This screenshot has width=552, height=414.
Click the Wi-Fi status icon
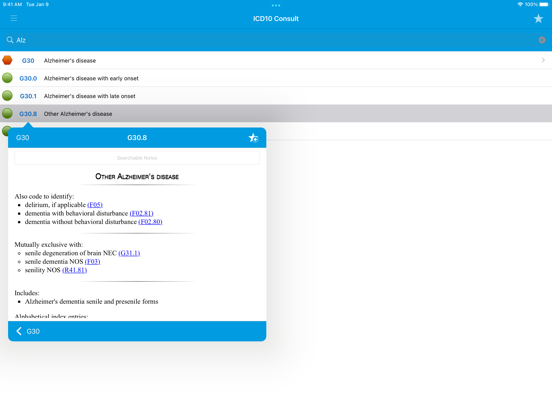click(520, 4)
